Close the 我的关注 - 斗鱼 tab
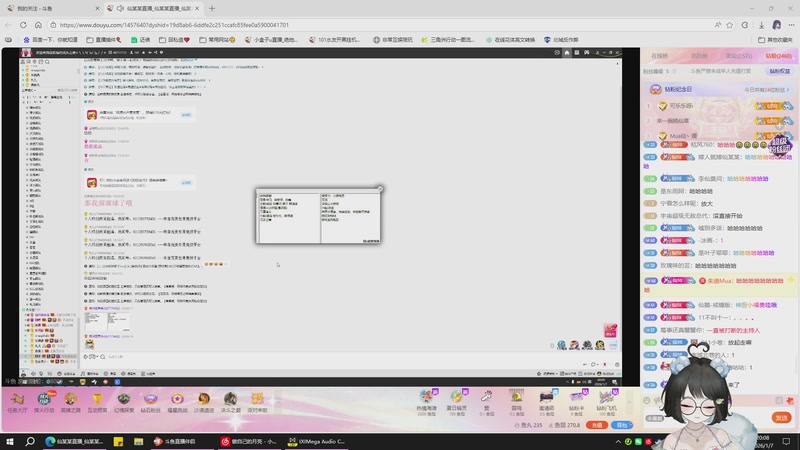800x450 pixels. (x=97, y=8)
